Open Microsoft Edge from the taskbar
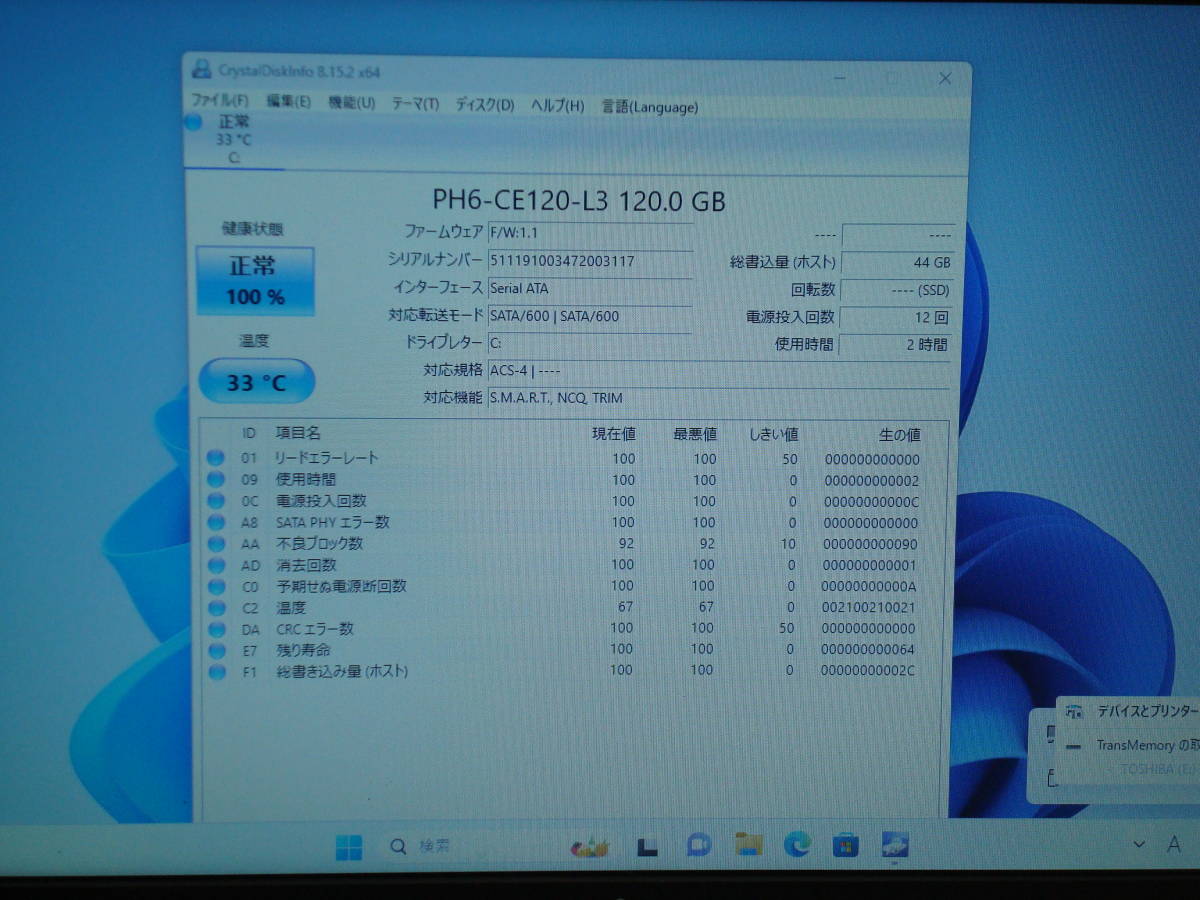1200x900 pixels. click(x=797, y=845)
